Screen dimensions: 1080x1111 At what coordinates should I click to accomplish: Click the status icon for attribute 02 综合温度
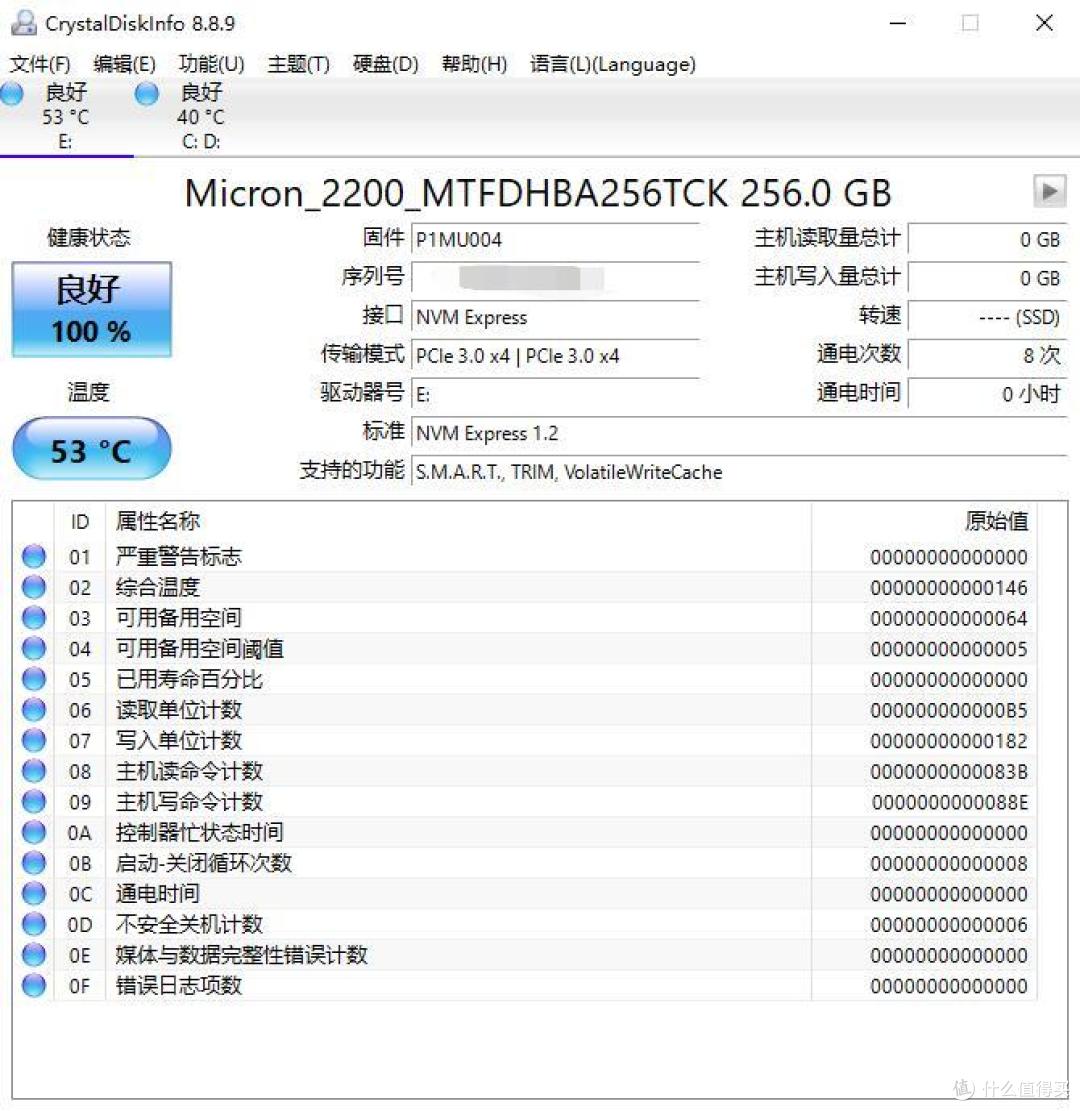[34, 587]
